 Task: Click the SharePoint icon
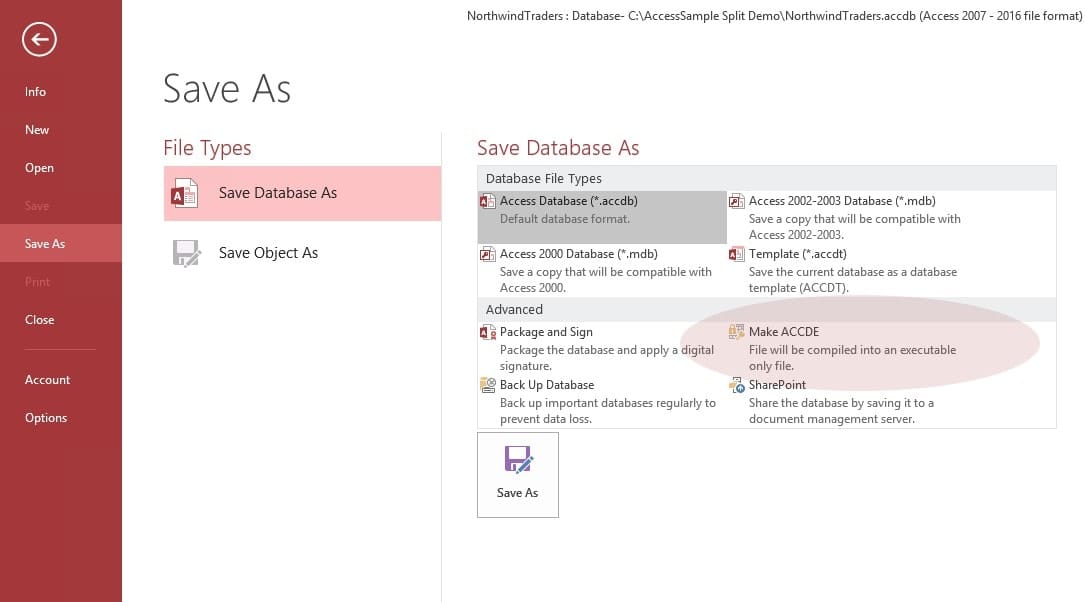point(736,385)
